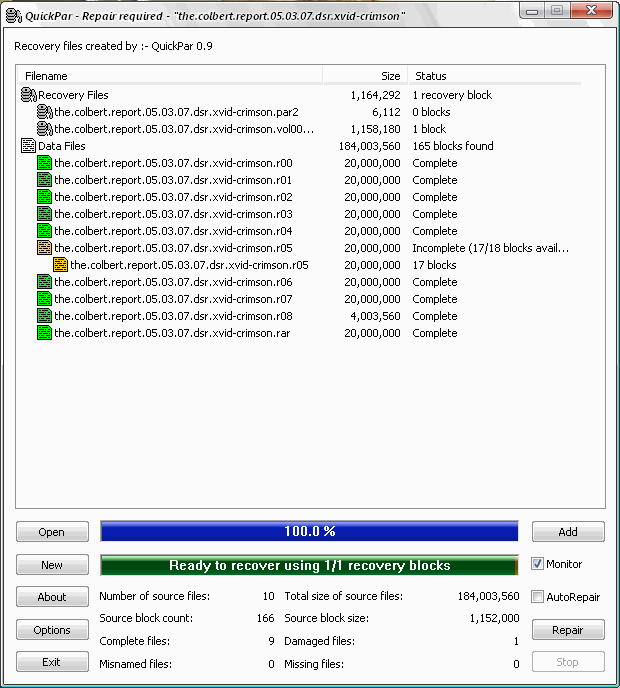This screenshot has width=620, height=688.
Task: Select the xvid-crimson.r00 file name
Action: pos(173,163)
